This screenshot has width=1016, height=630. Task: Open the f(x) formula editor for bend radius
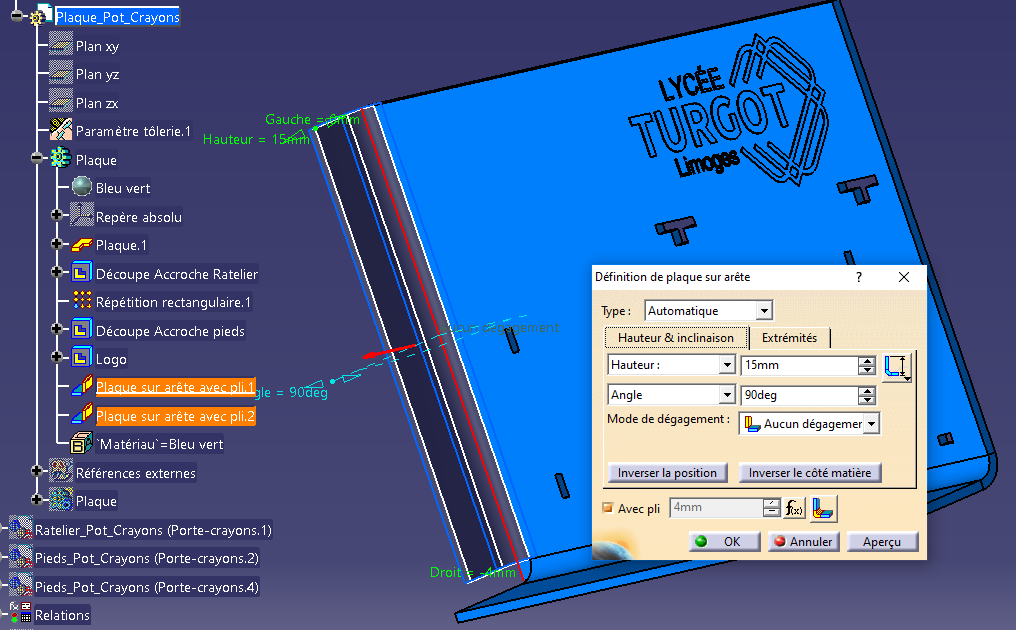pos(794,509)
